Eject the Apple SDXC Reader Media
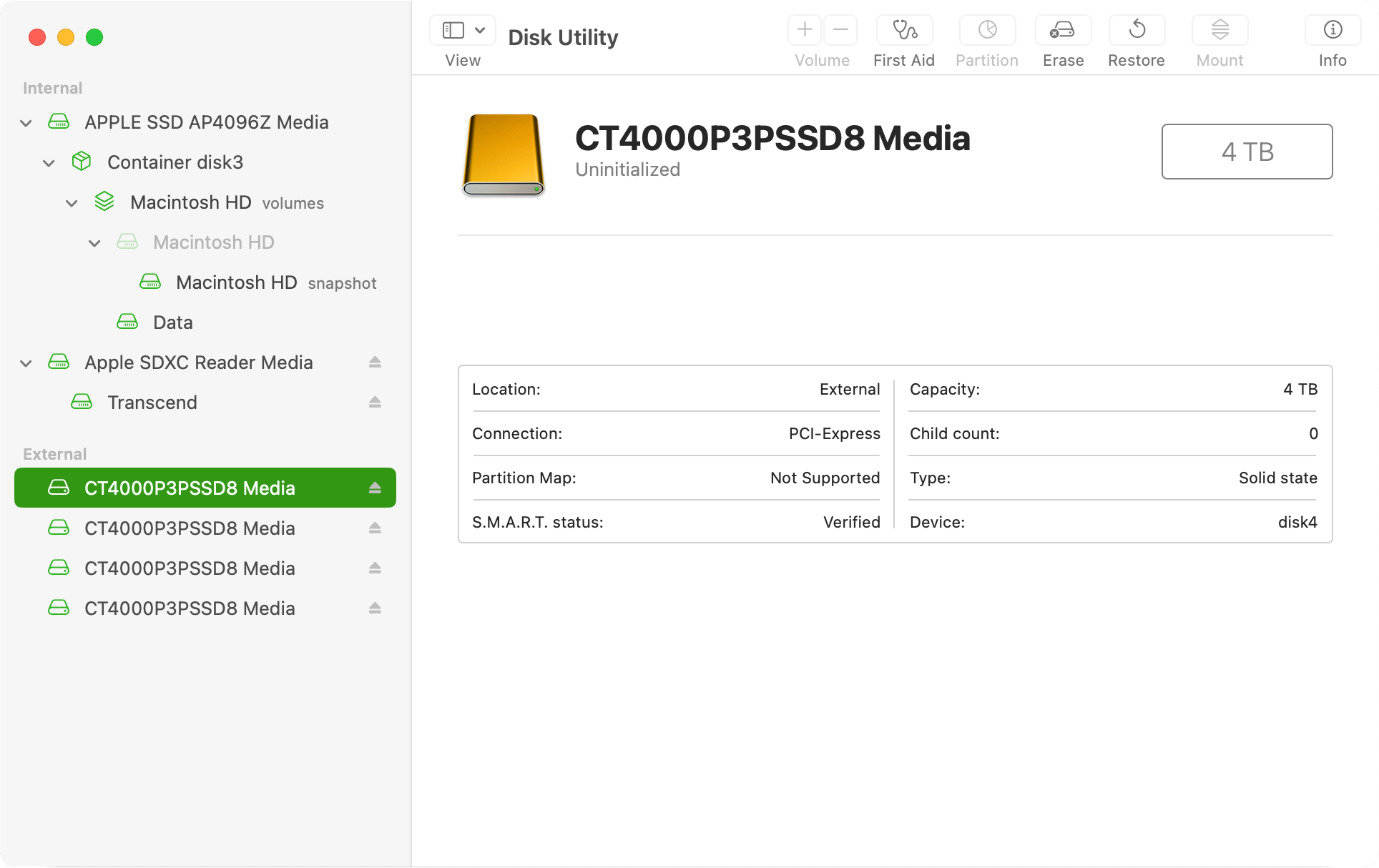The width and height of the screenshot is (1379, 868). pyautogui.click(x=375, y=363)
